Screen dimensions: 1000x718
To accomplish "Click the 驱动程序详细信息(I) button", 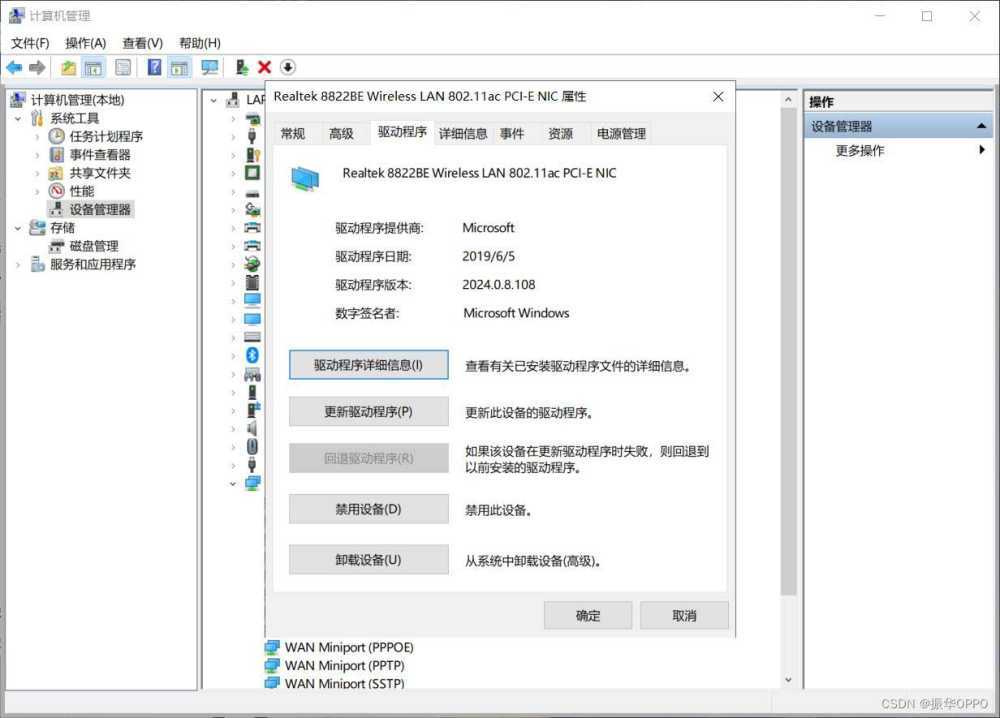I will 368,364.
